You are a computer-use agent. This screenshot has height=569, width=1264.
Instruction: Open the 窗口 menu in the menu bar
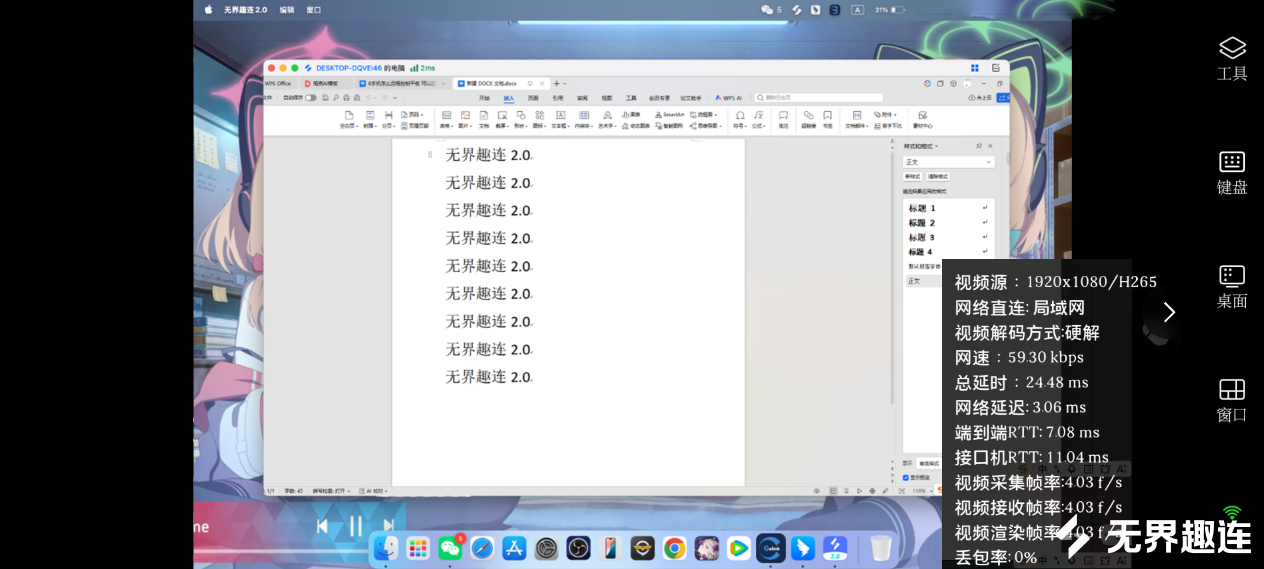click(314, 9)
